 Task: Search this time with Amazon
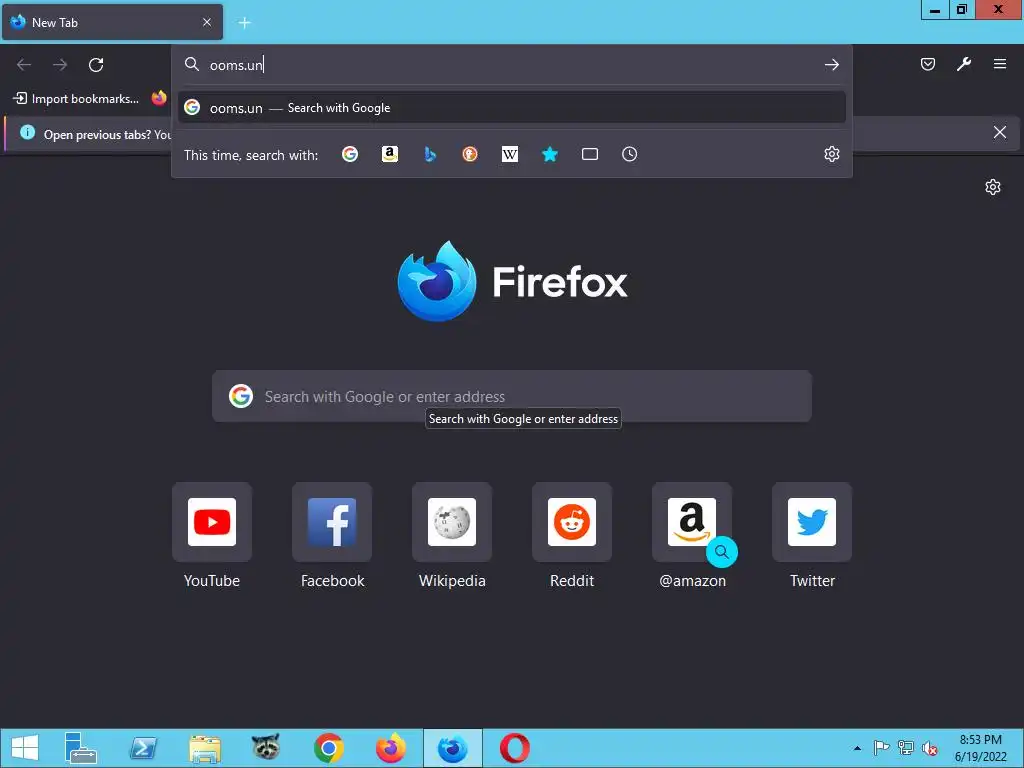[x=390, y=154]
